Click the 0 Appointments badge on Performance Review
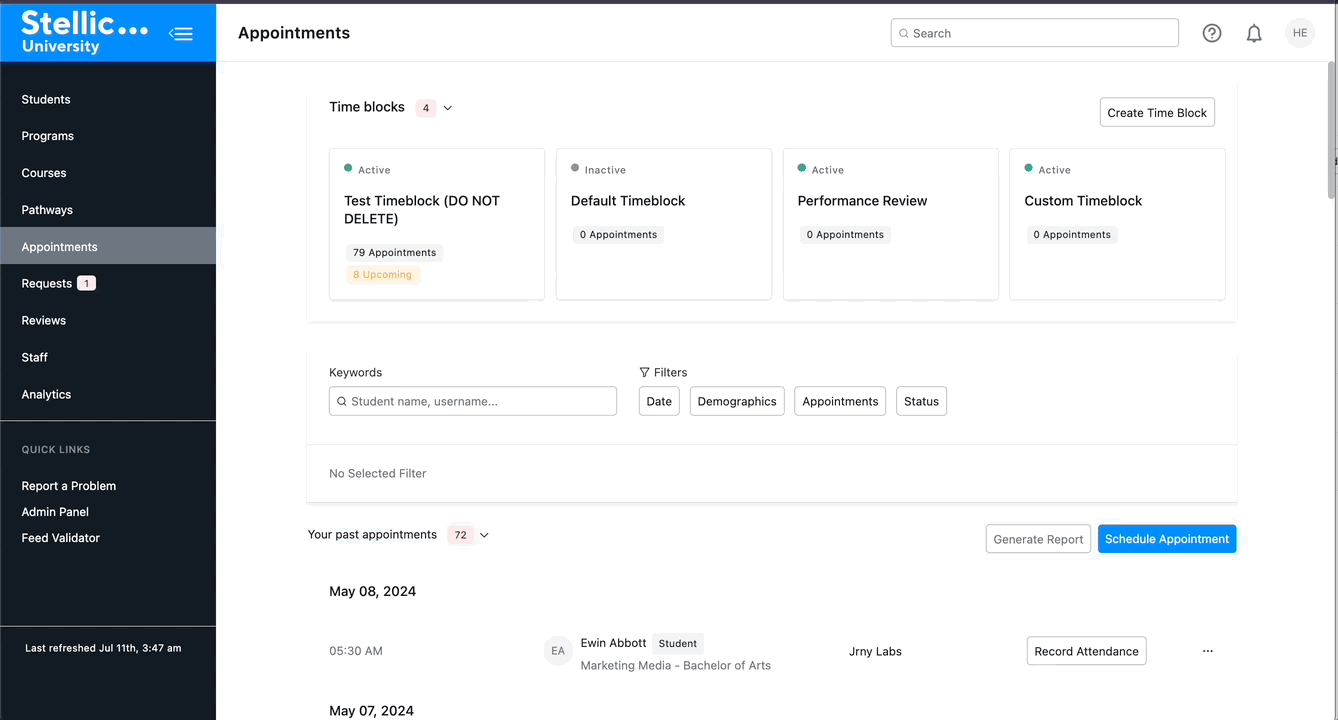Screen dimensions: 1338x720 845,235
